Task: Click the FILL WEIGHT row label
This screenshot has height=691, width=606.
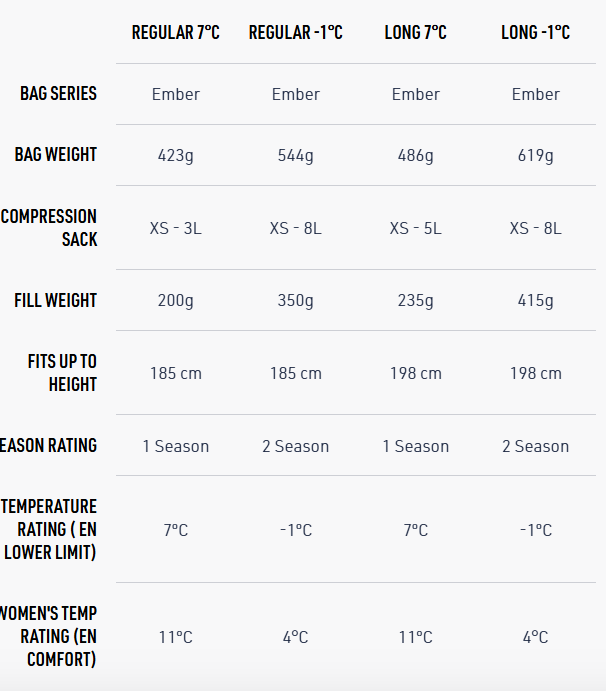Action: pyautogui.click(x=55, y=300)
